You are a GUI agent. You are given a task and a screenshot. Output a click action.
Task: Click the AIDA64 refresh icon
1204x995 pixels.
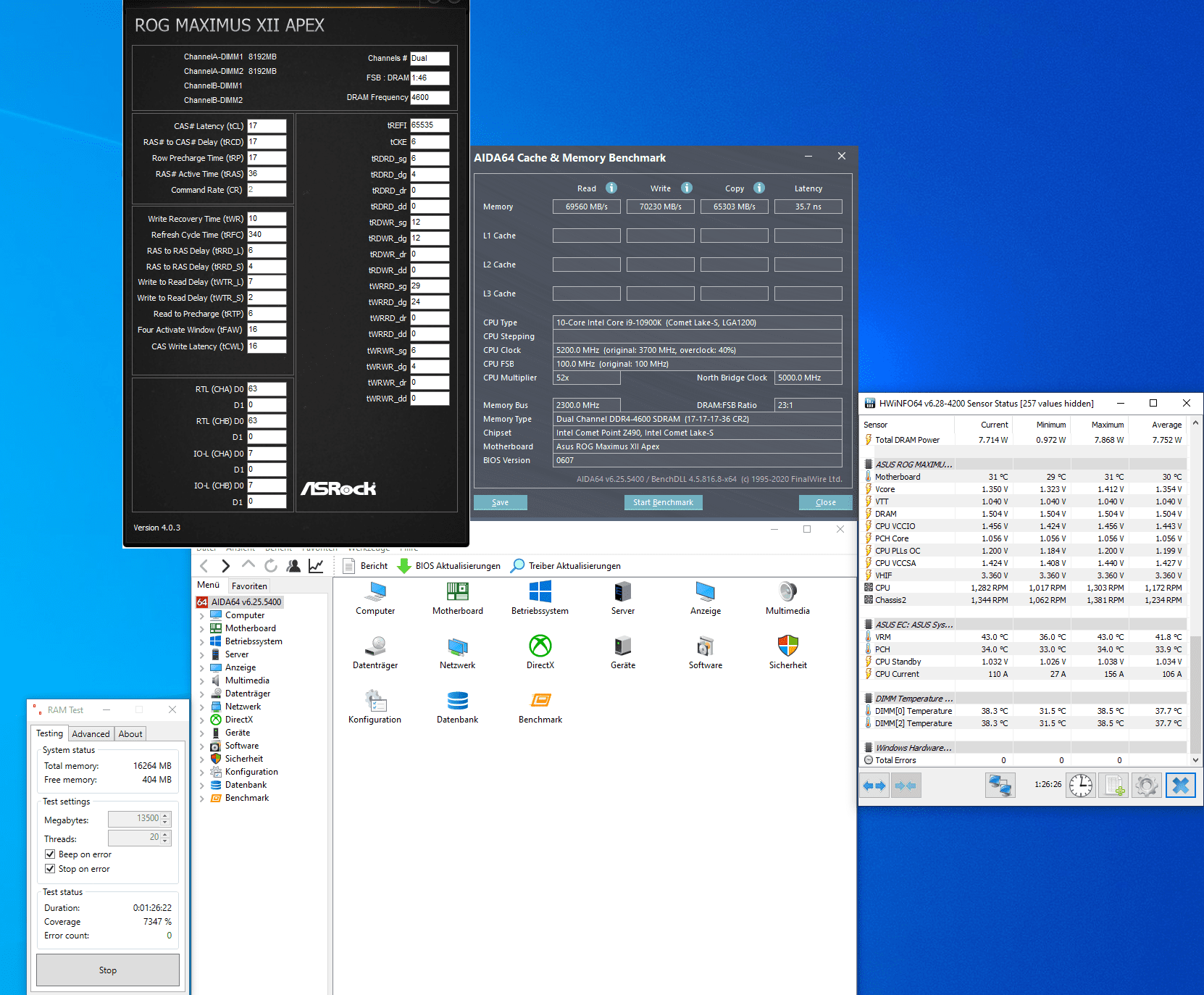coord(271,566)
